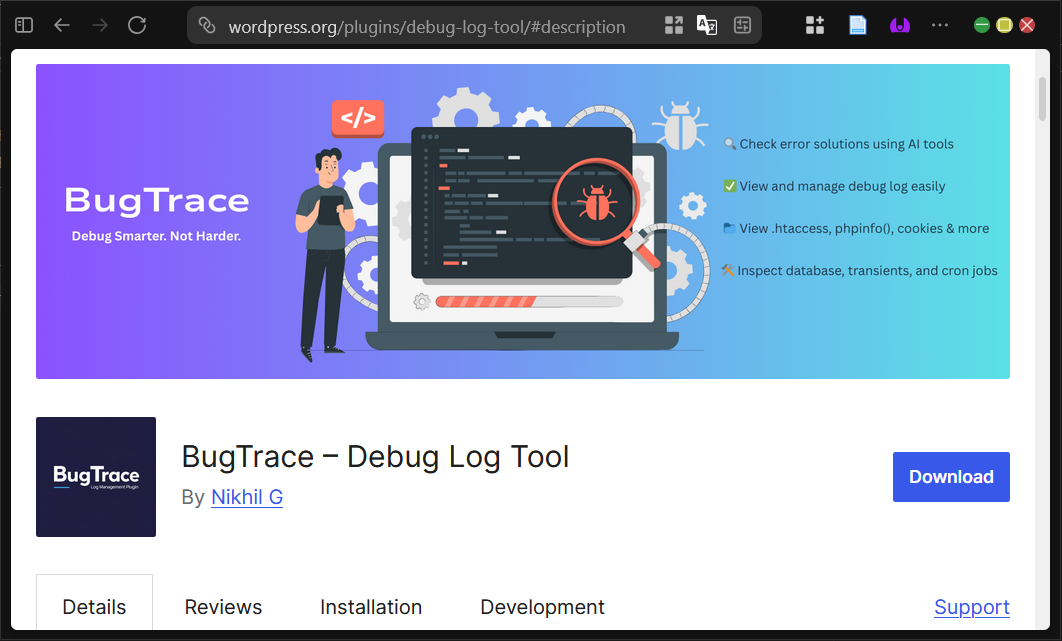
Task: Go back to the previous page
Action: [x=62, y=26]
